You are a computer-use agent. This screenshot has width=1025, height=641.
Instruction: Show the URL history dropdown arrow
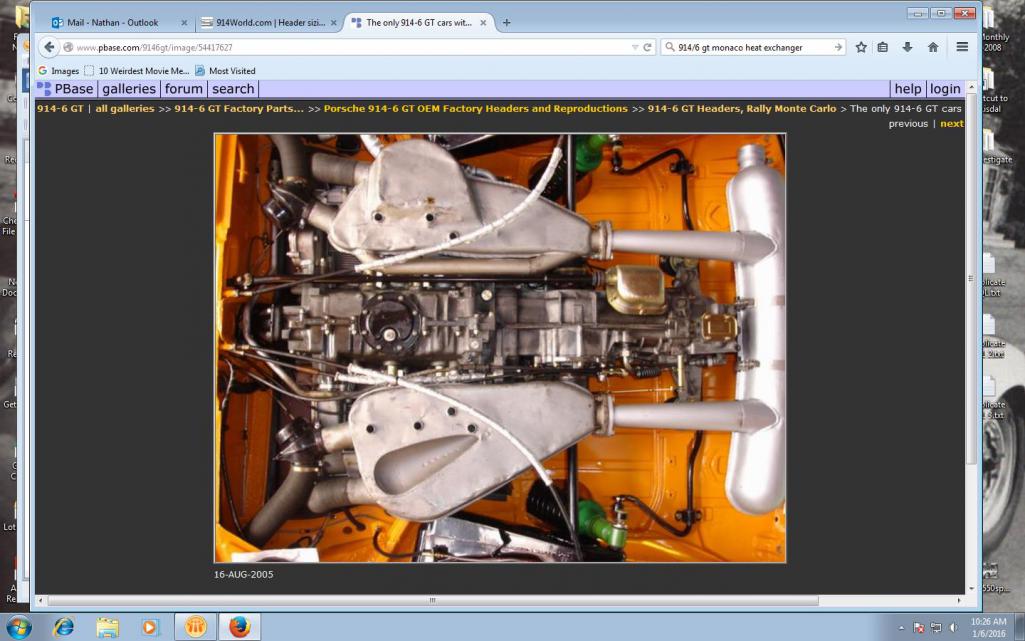point(634,47)
